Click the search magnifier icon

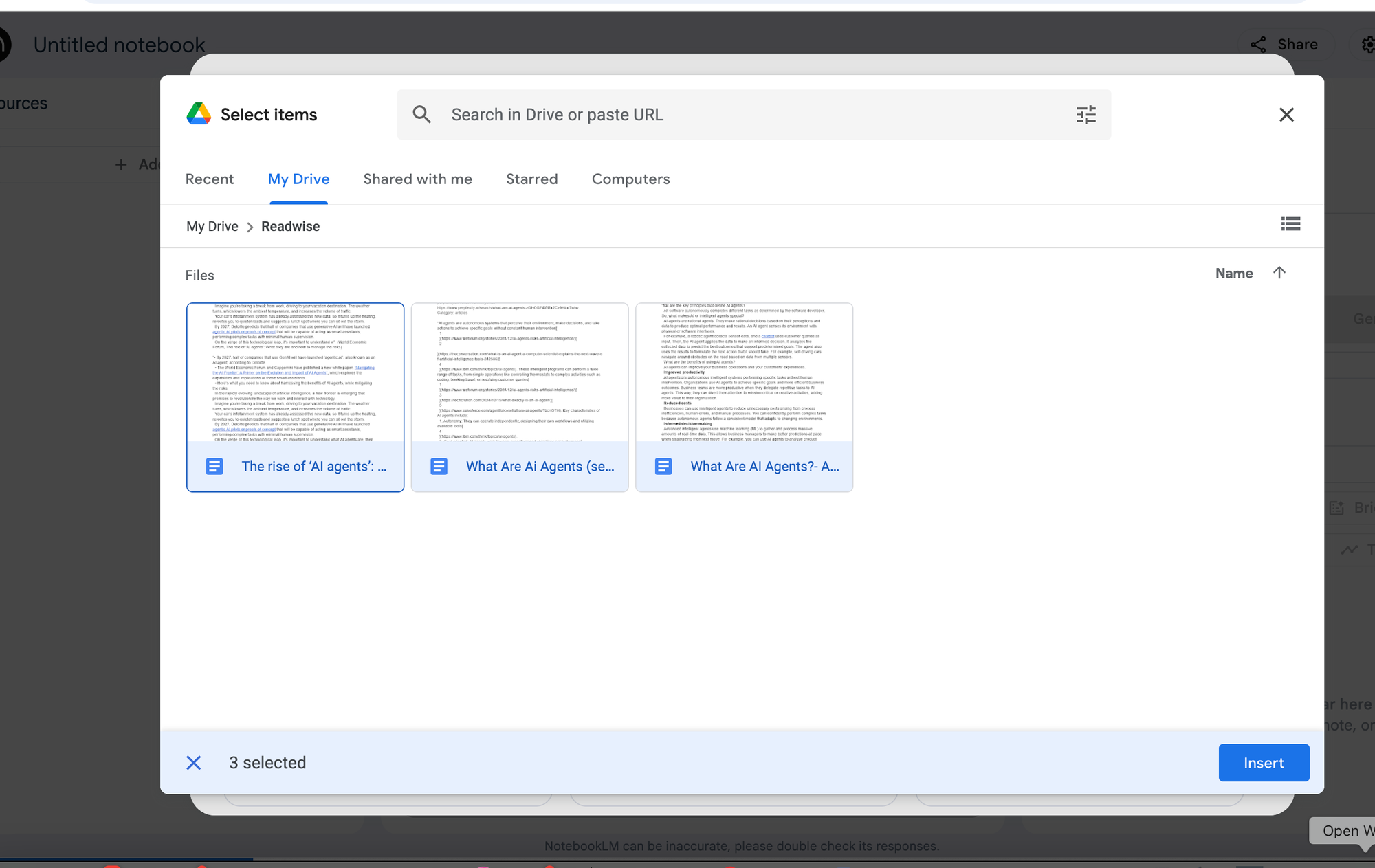tap(421, 115)
